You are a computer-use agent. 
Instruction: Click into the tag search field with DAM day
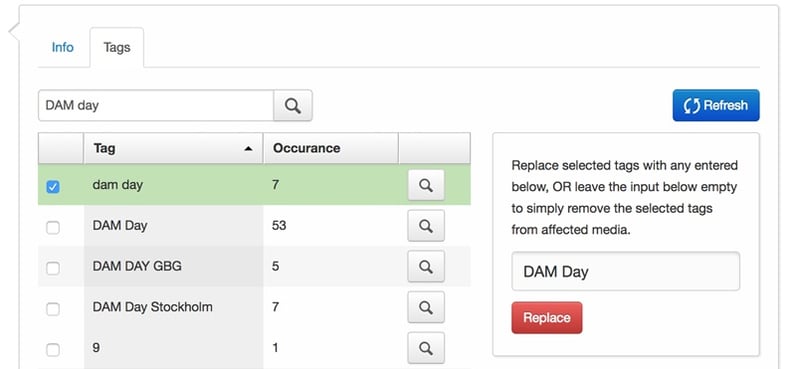pyautogui.click(x=156, y=106)
